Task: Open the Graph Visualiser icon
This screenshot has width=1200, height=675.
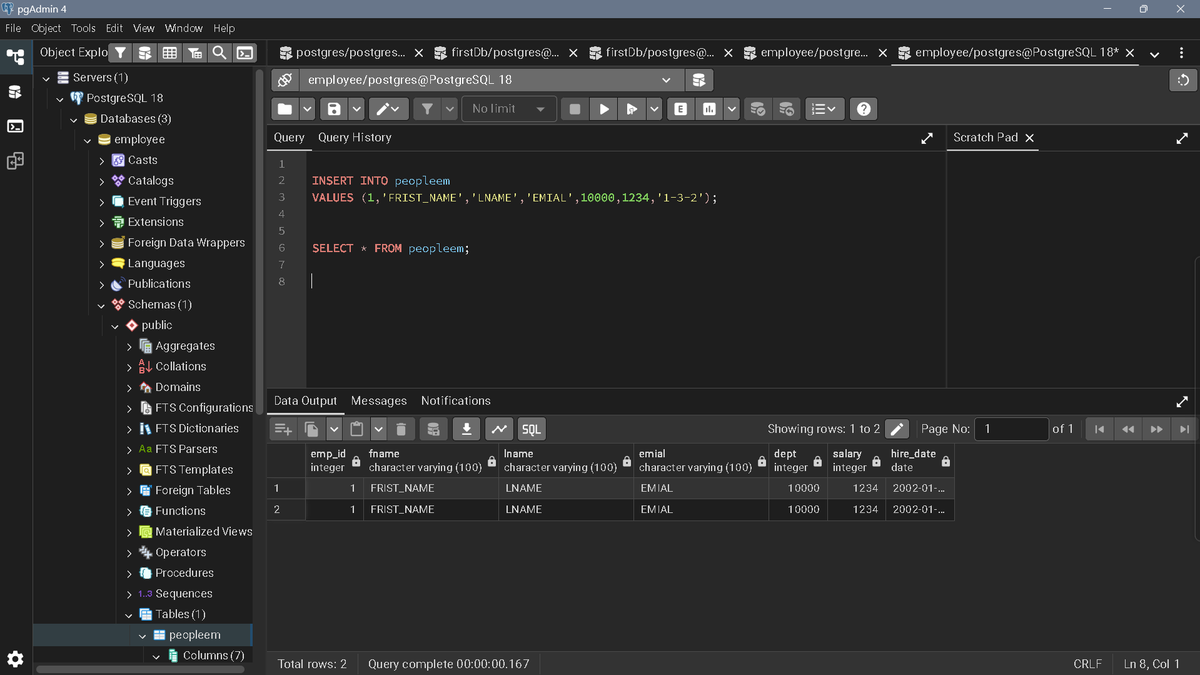Action: click(x=499, y=429)
